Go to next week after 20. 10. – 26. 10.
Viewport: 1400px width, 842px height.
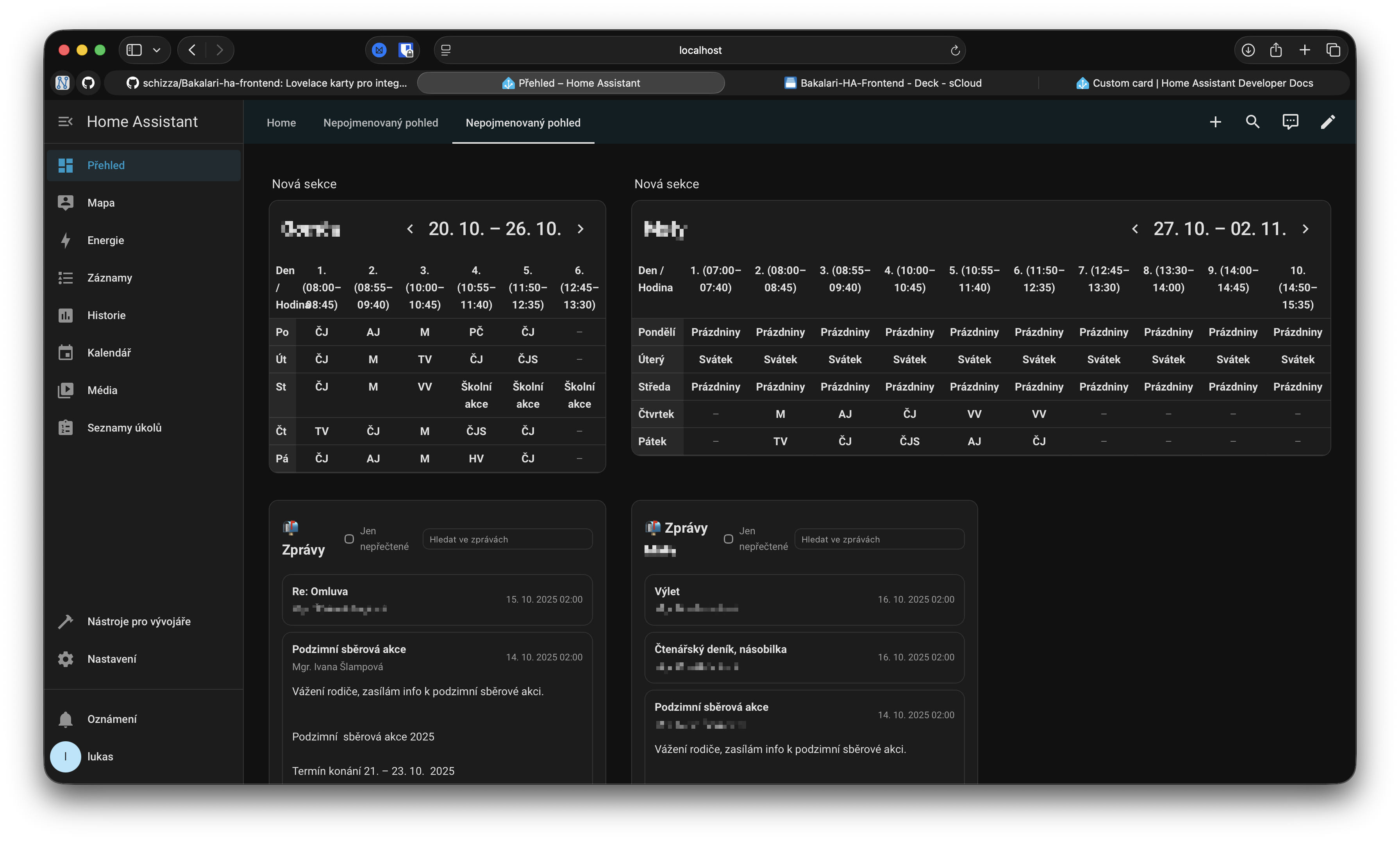point(580,229)
